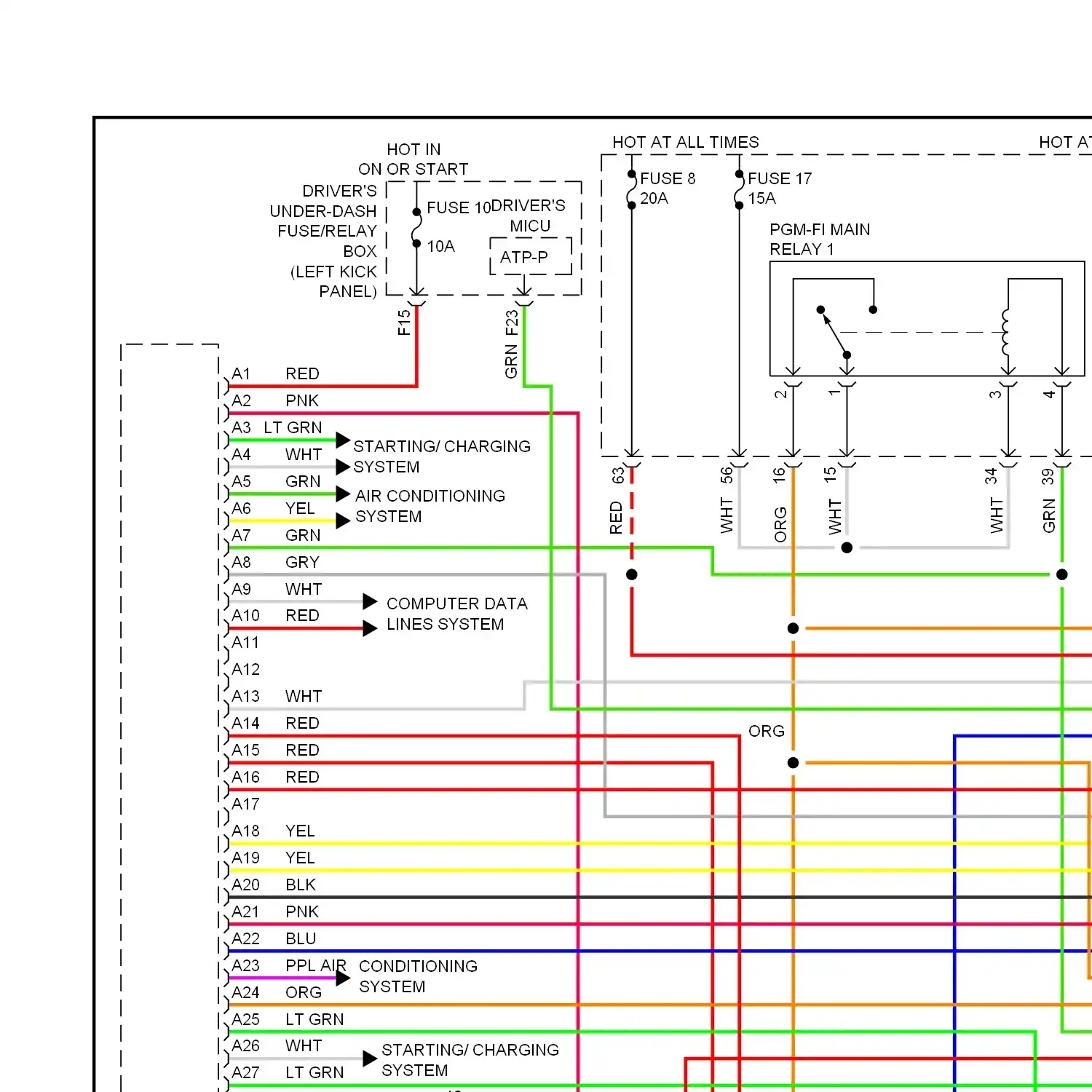1092x1092 pixels.
Task: Click the relay switch contact arm symbol
Action: (x=834, y=333)
